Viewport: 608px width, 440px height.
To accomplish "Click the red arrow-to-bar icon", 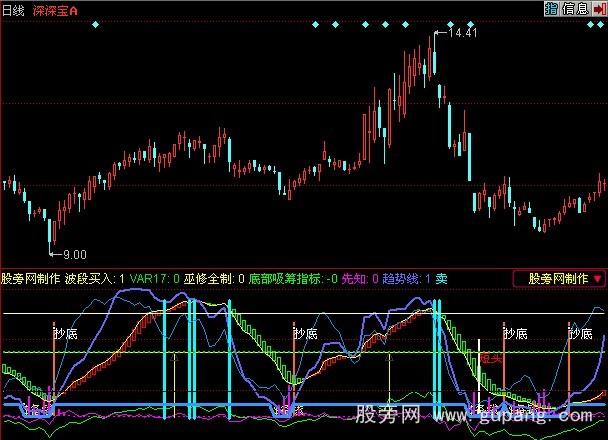I will [600, 9].
